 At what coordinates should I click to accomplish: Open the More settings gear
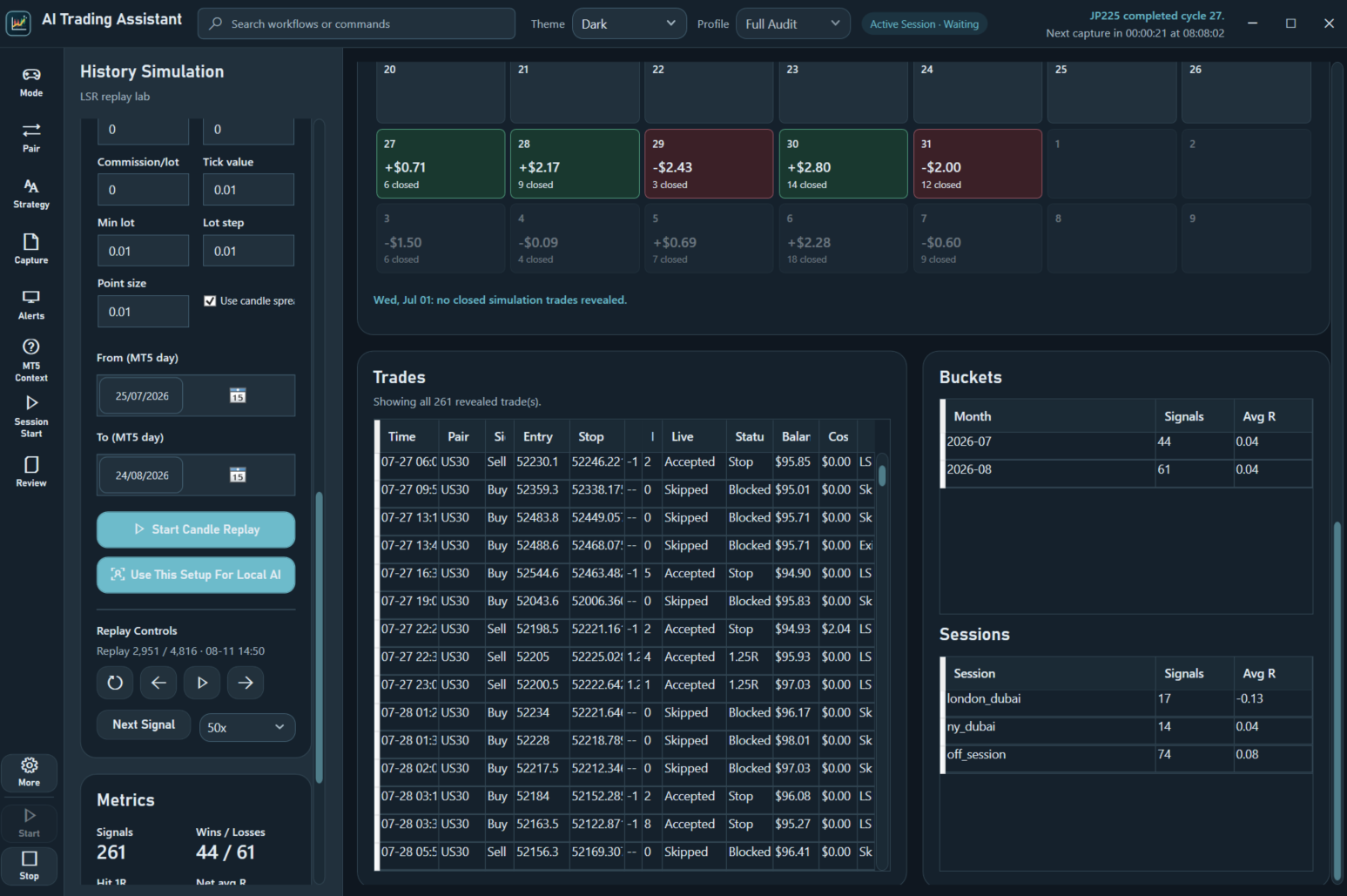pos(30,772)
